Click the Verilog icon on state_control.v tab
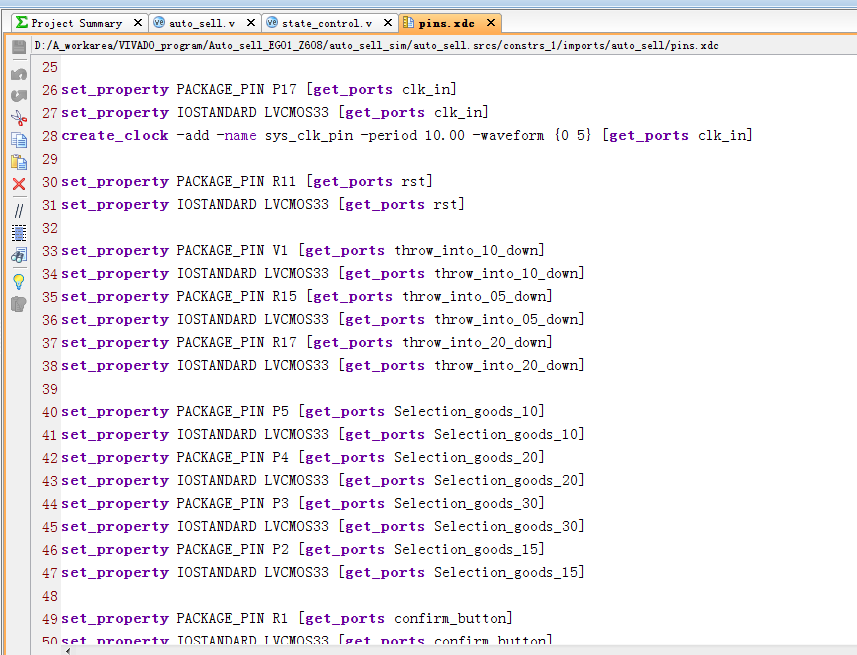 click(x=272, y=22)
